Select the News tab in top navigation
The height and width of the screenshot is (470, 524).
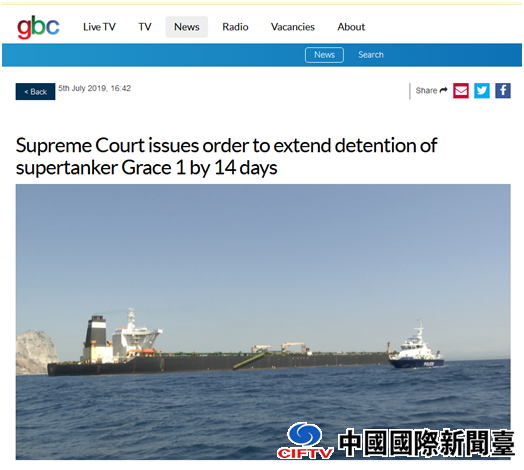pos(186,27)
